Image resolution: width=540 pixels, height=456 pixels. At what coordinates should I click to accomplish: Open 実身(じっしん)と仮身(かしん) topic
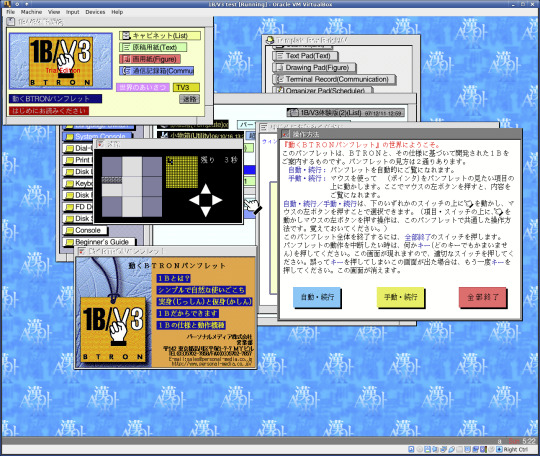pos(204,302)
